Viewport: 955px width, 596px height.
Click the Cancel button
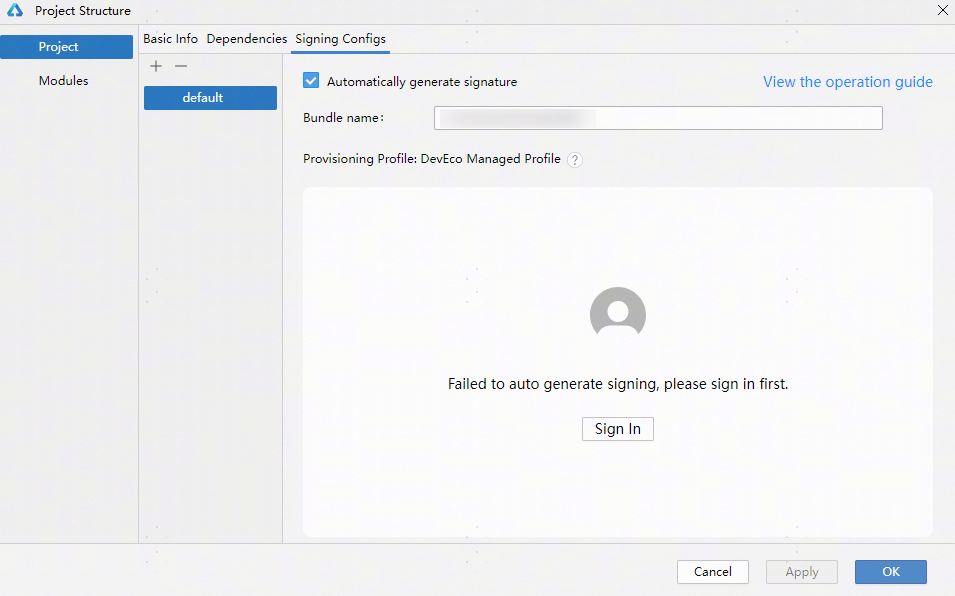713,572
